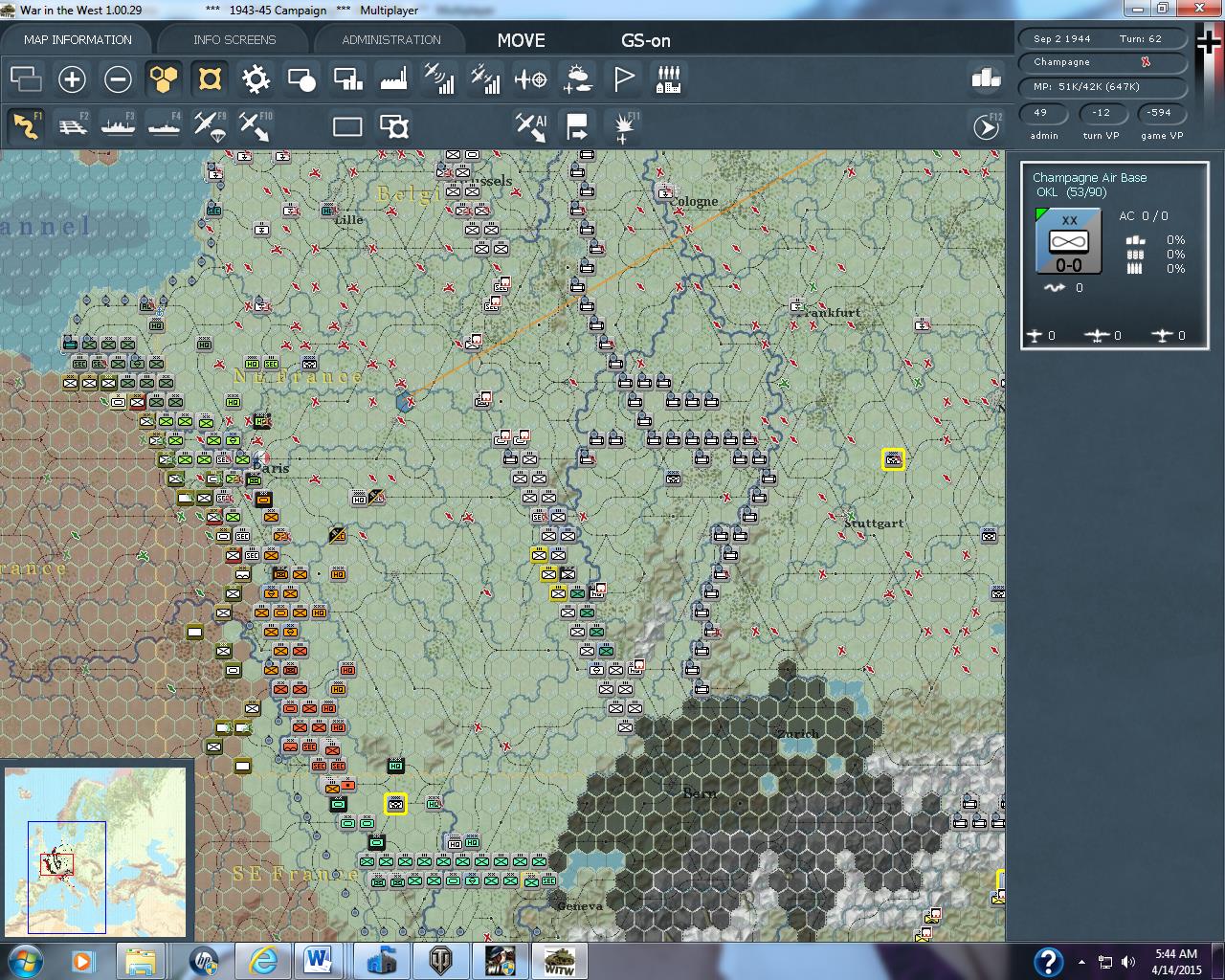
Task: Click the plane with crosshair target icon
Action: (x=531, y=79)
